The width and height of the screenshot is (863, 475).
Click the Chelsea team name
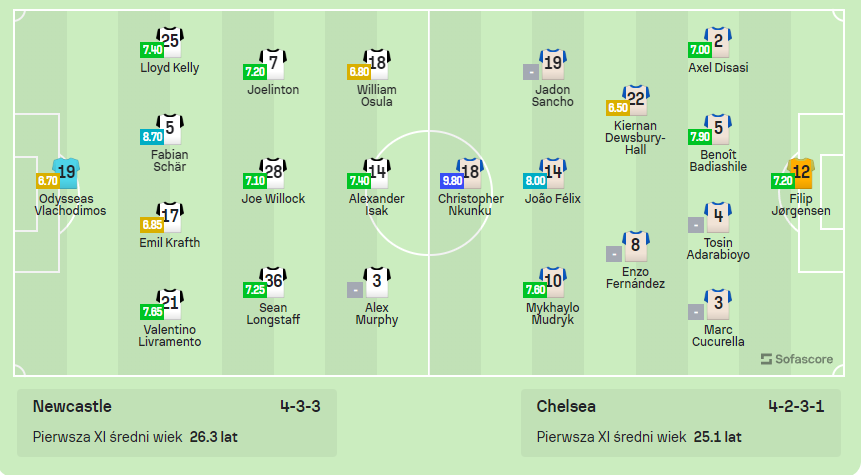click(x=566, y=406)
